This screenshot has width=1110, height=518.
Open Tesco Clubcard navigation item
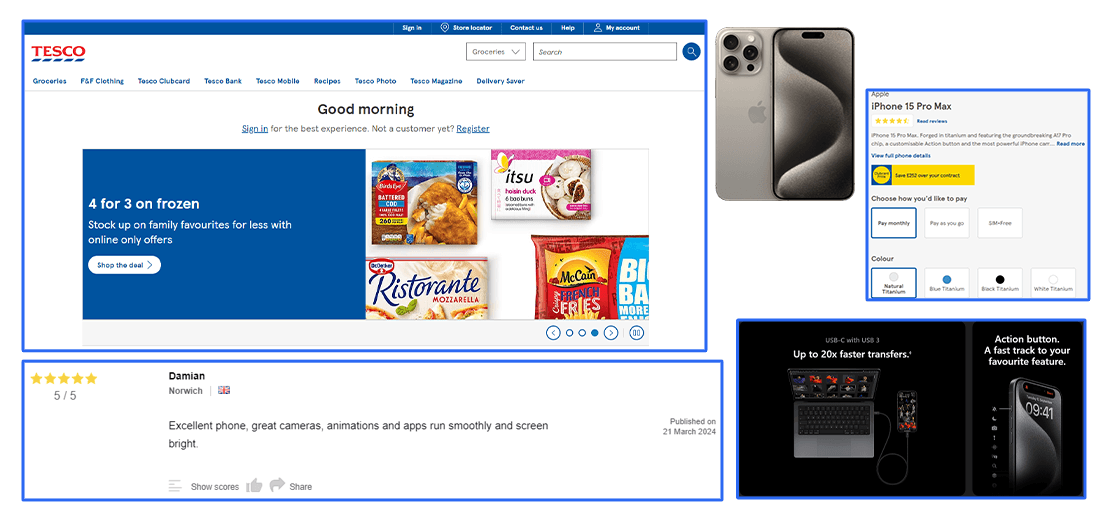coord(164,81)
